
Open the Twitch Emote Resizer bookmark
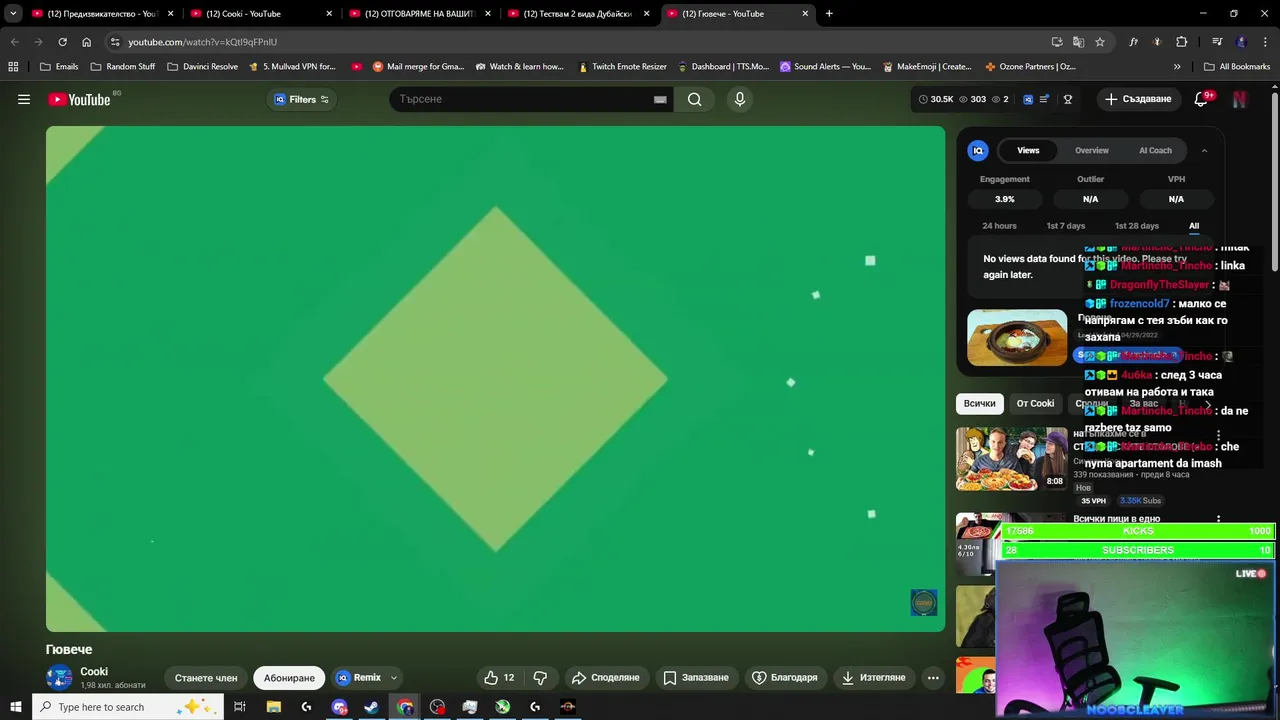pyautogui.click(x=622, y=67)
